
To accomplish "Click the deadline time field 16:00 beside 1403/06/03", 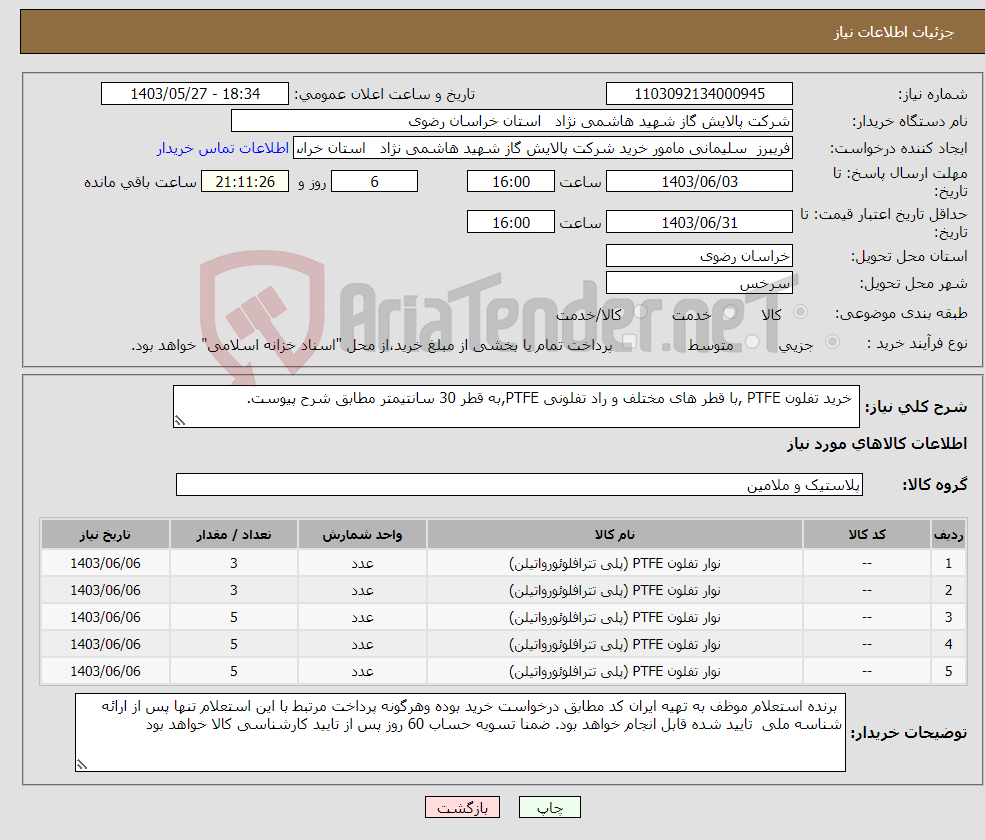I will tap(511, 182).
